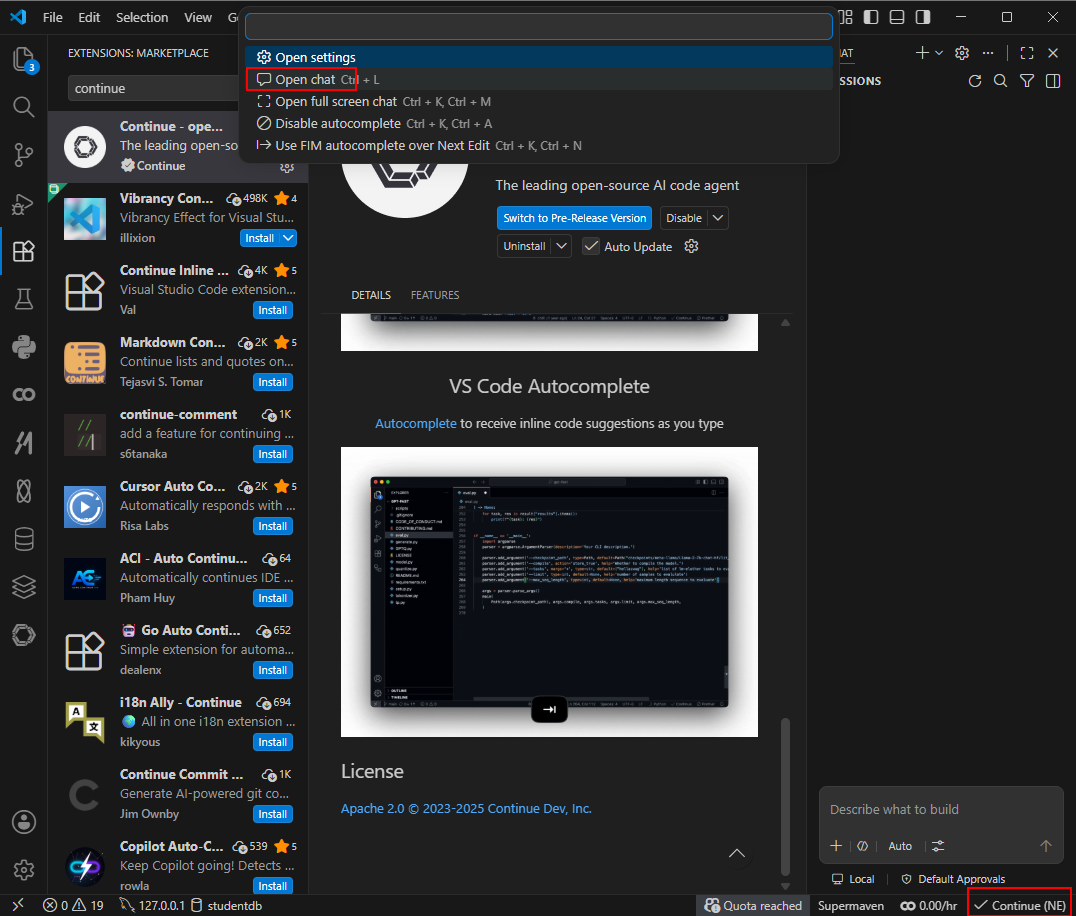This screenshot has width=1076, height=916.
Task: Open the File menu
Action: [52, 17]
